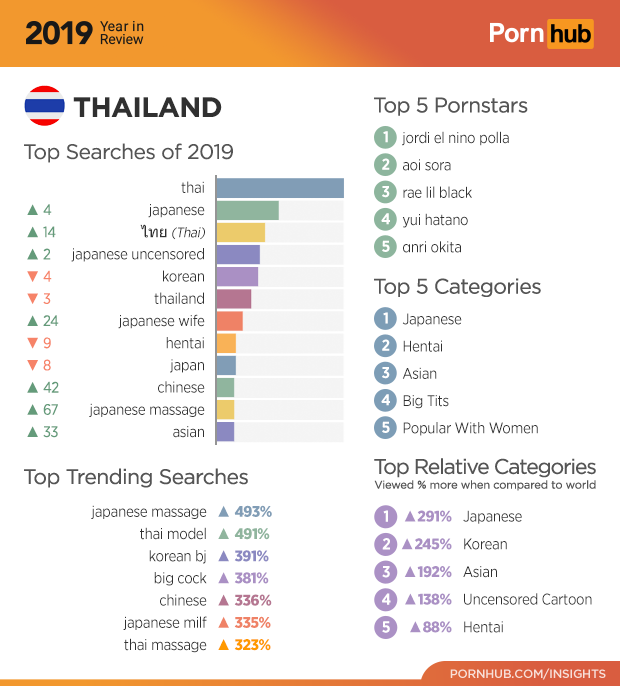Click the Pornhub logo in the header
Viewport: 620px width, 686px height.
(x=540, y=34)
